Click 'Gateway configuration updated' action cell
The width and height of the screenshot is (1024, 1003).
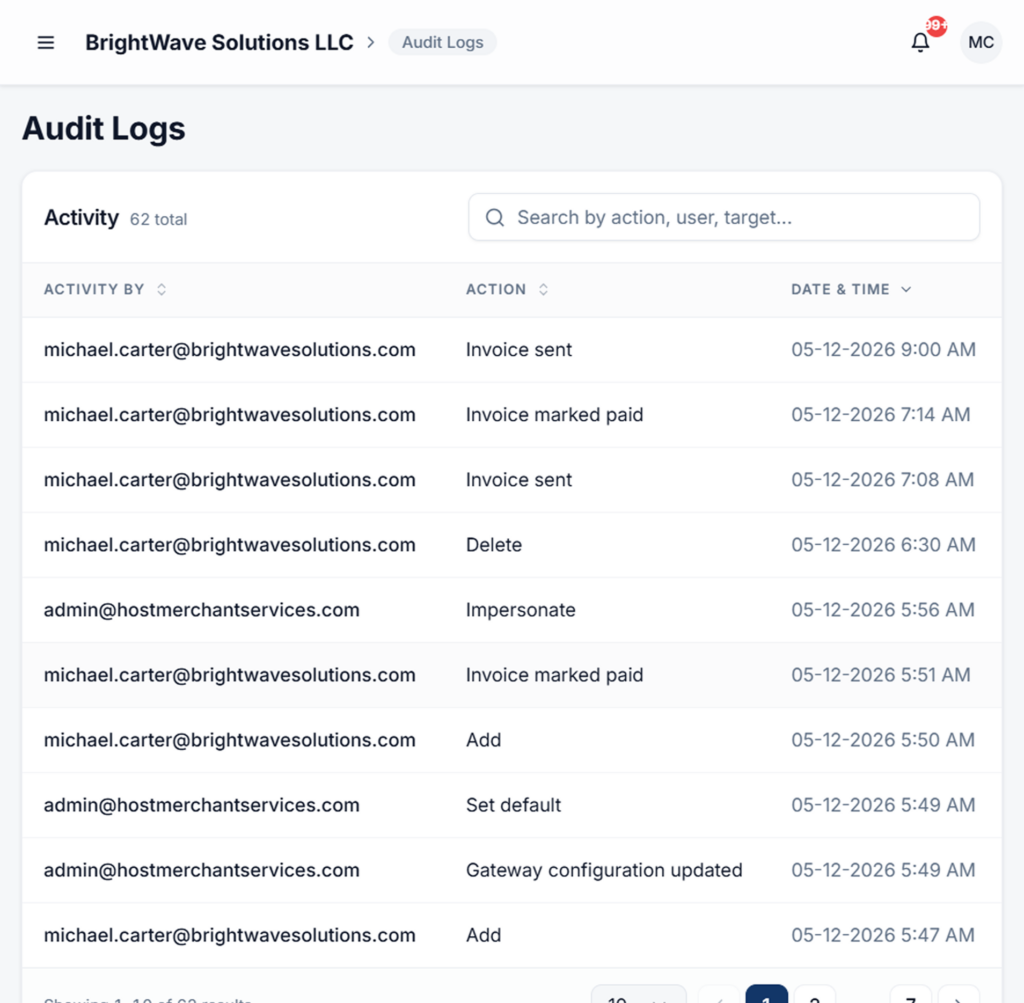coord(604,870)
